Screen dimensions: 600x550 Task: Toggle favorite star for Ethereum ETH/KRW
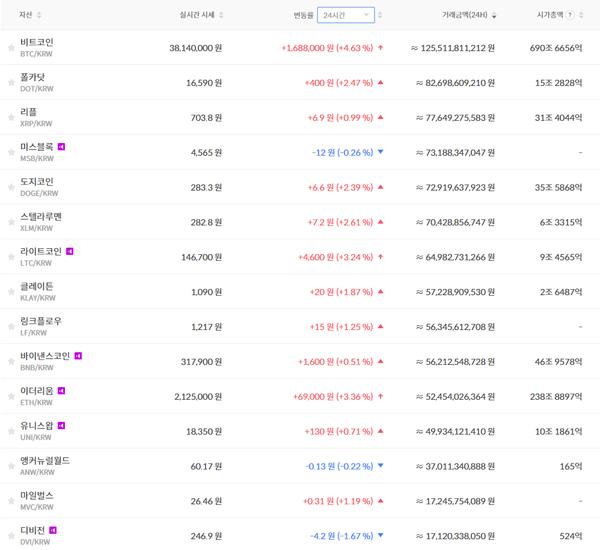pyautogui.click(x=11, y=397)
